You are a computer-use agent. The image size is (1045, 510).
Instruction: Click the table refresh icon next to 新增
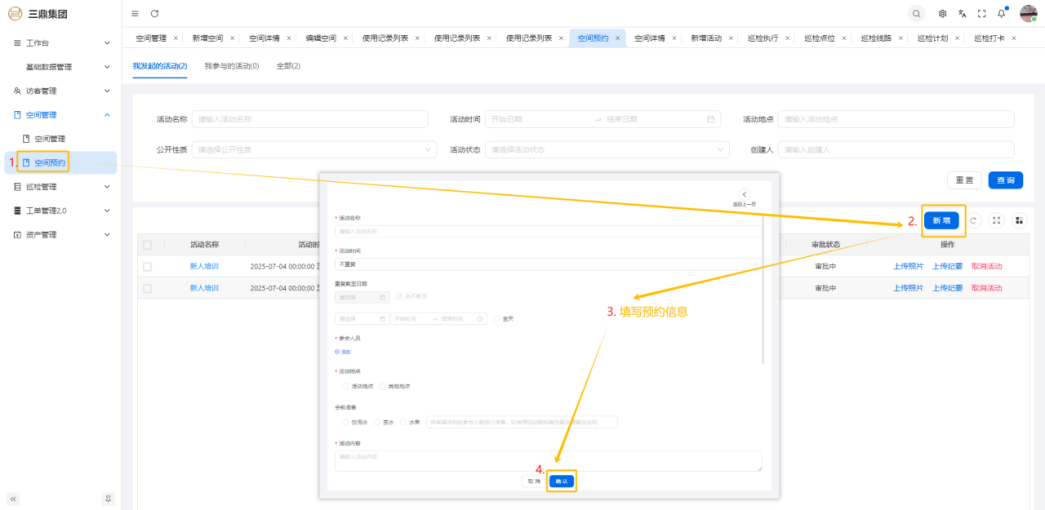(975, 220)
